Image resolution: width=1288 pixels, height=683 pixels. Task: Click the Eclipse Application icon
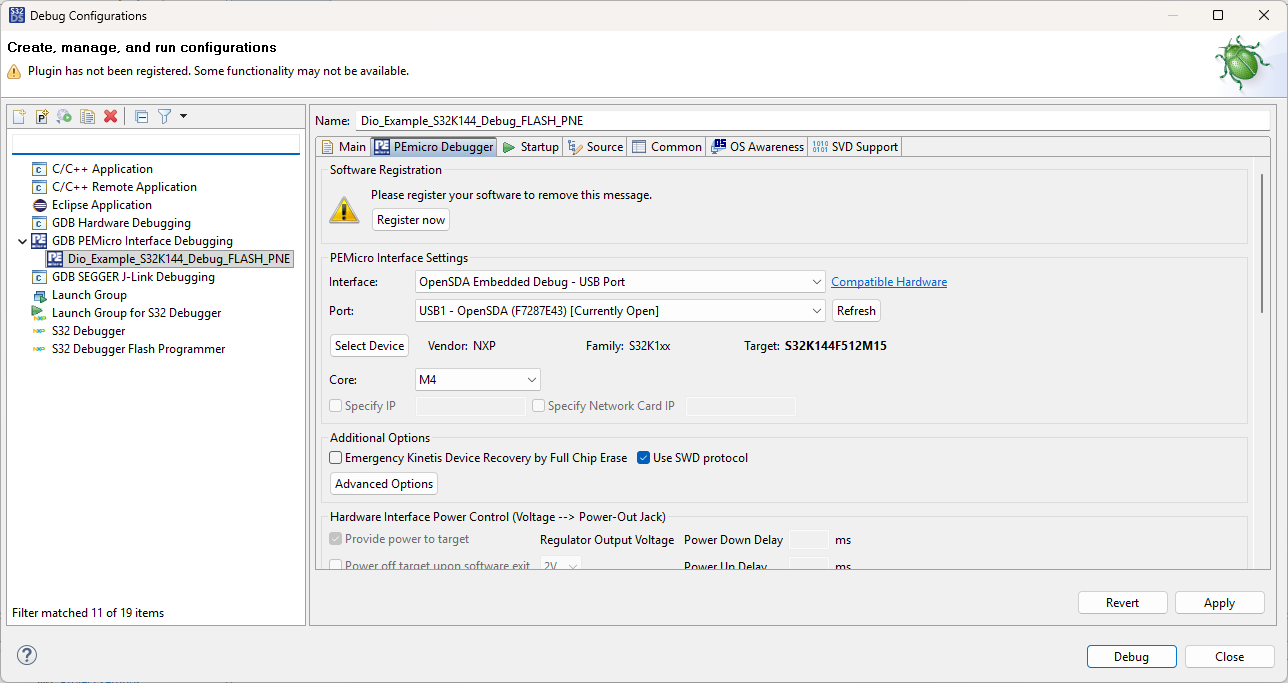tap(40, 205)
